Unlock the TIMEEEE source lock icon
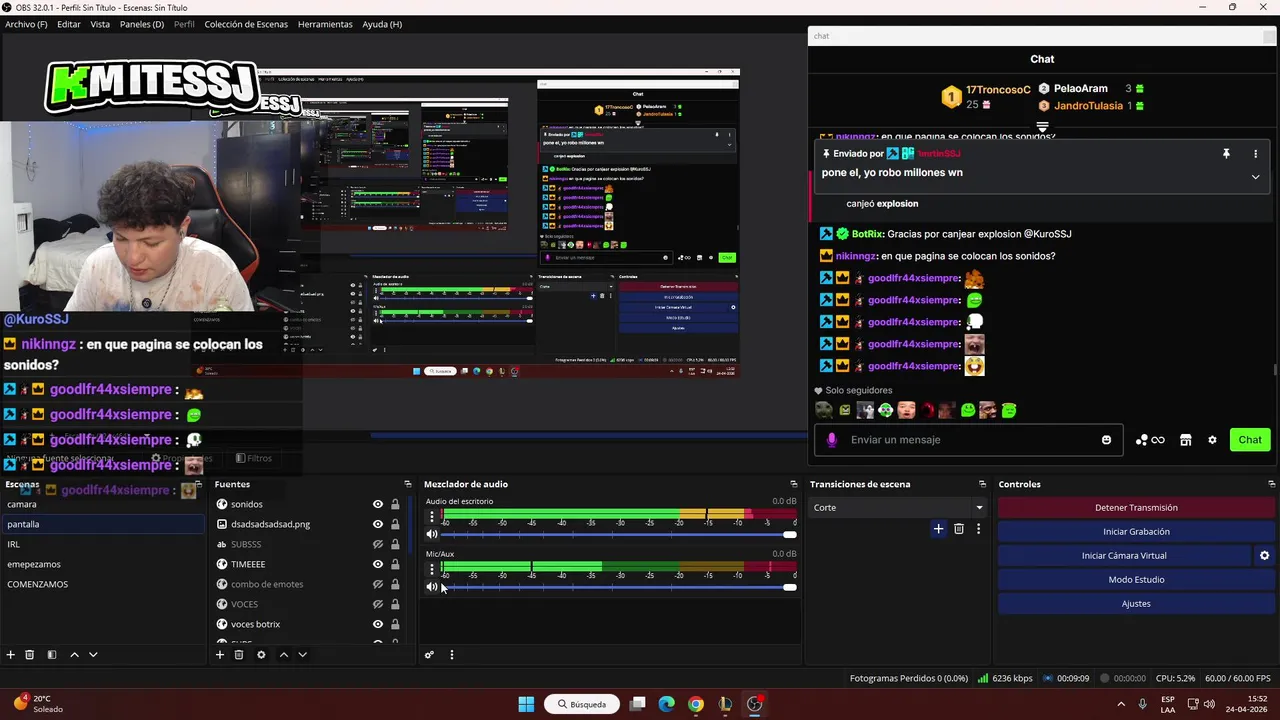1280x720 pixels. (395, 564)
